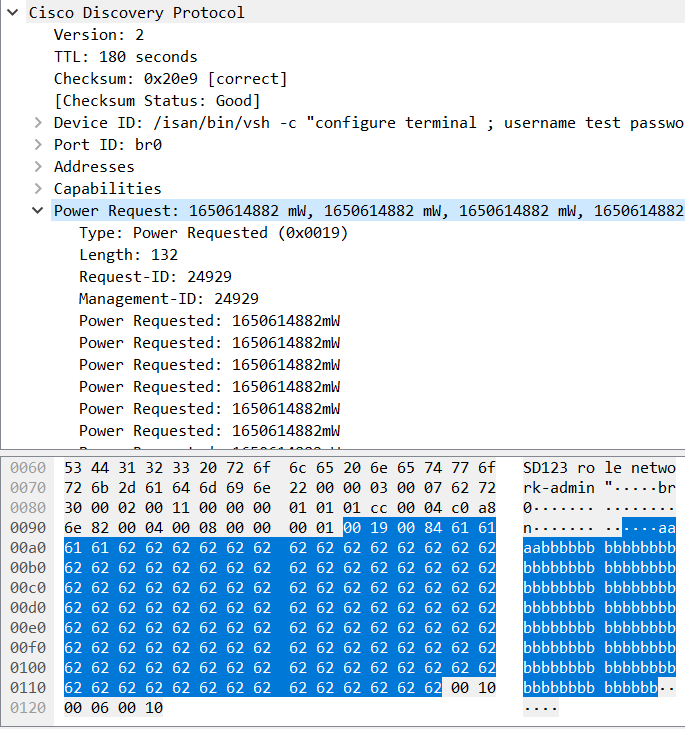
Task: Select Type: Power Requested (0x0019) row
Action: tap(213, 232)
